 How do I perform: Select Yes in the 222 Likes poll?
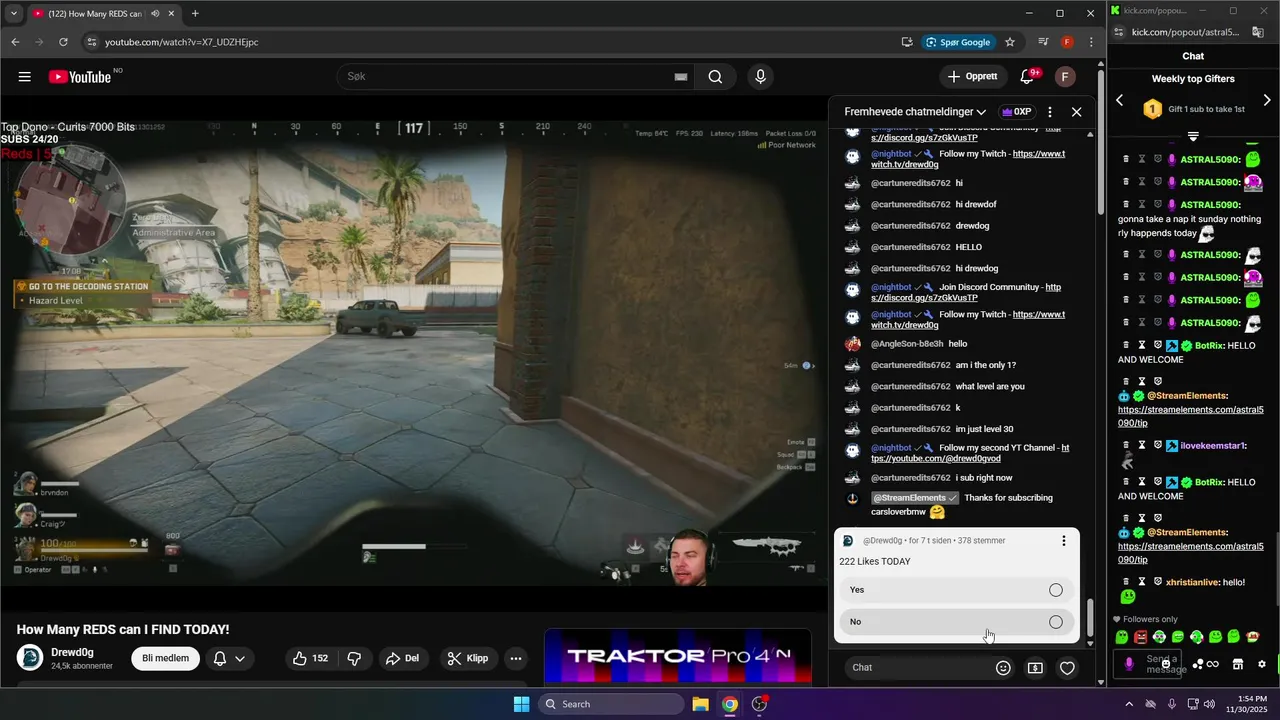[x=957, y=590]
